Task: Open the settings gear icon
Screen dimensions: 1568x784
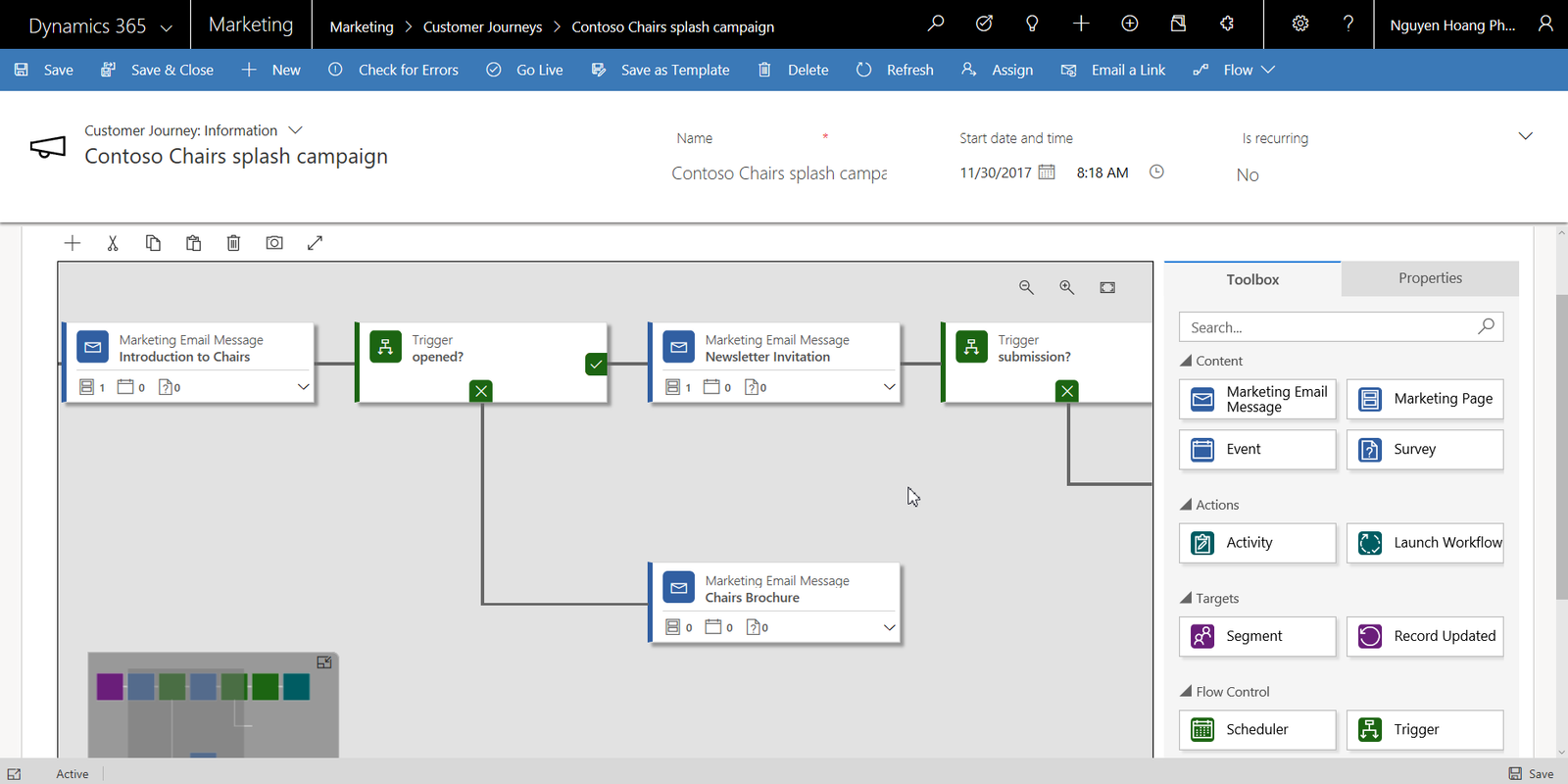Action: (x=1300, y=24)
